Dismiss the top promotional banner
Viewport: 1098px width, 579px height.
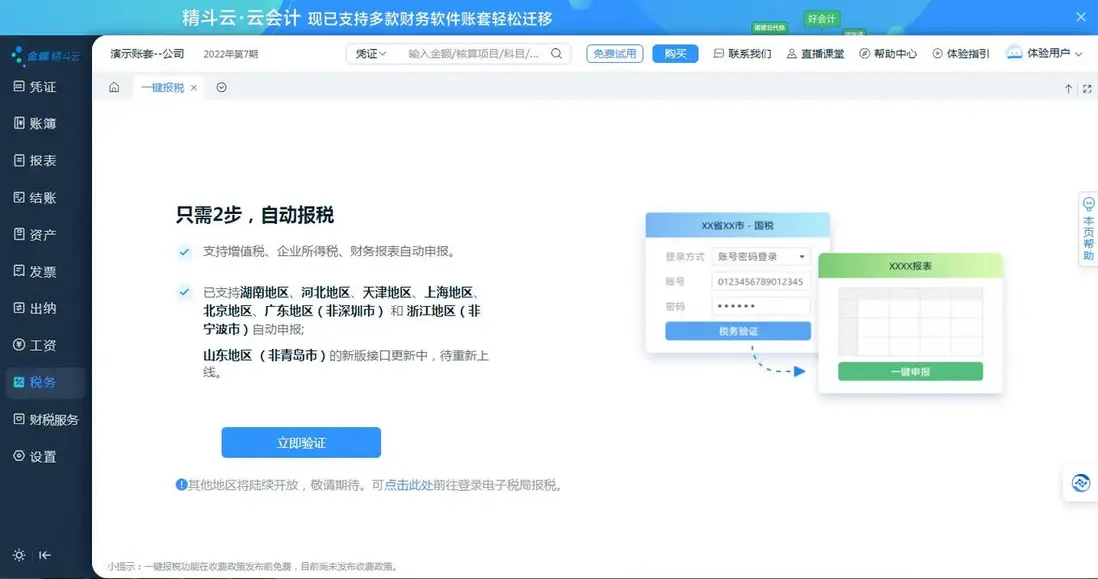[x=1080, y=18]
